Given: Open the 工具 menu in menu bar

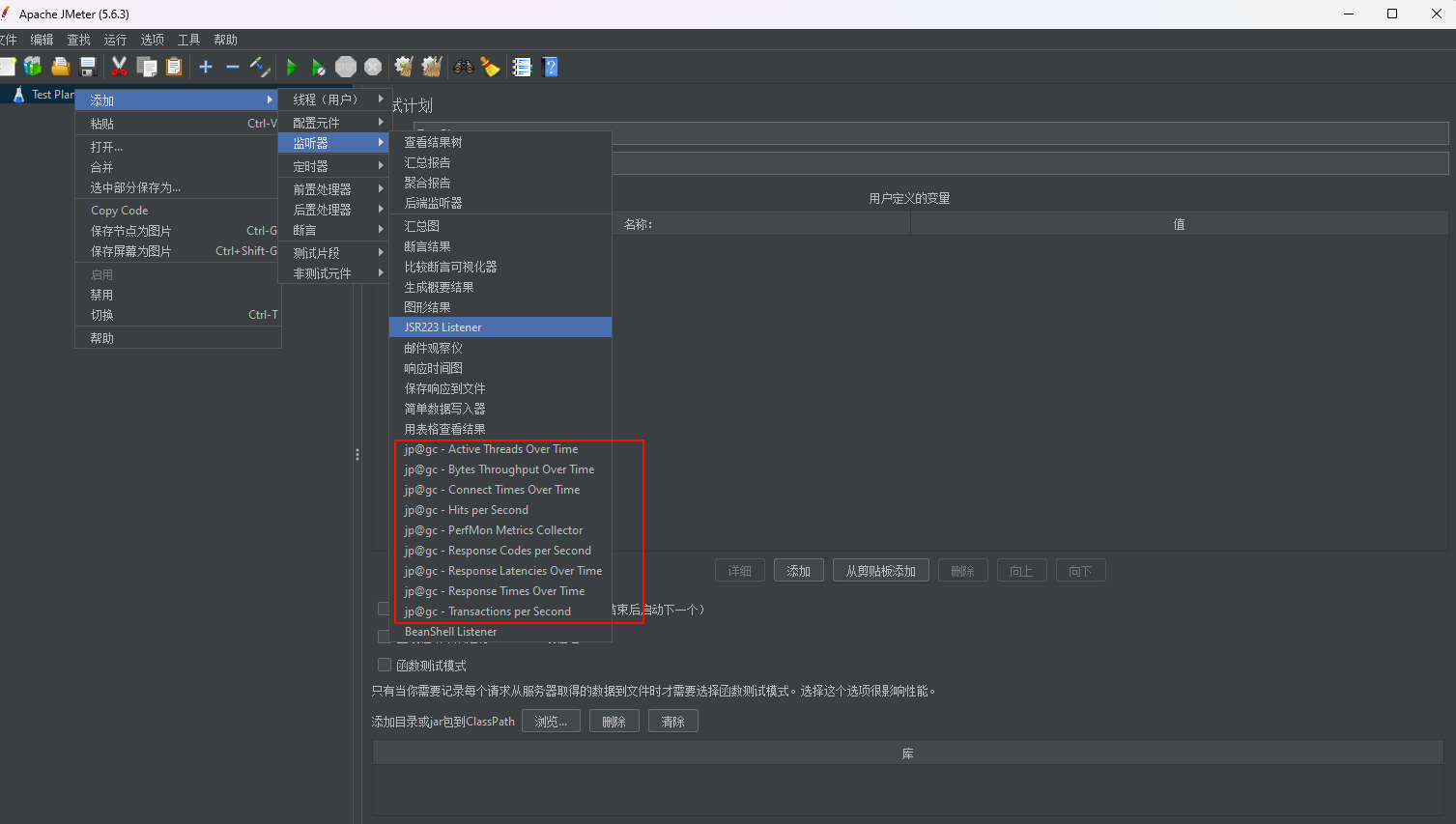Looking at the screenshot, I should point(189,40).
